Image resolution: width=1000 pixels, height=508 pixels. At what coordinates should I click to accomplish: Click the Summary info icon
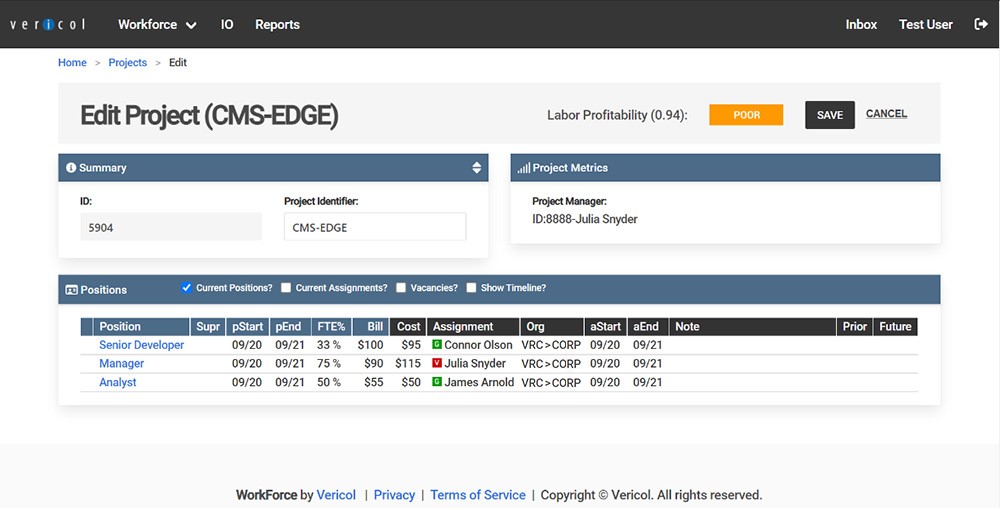click(71, 168)
